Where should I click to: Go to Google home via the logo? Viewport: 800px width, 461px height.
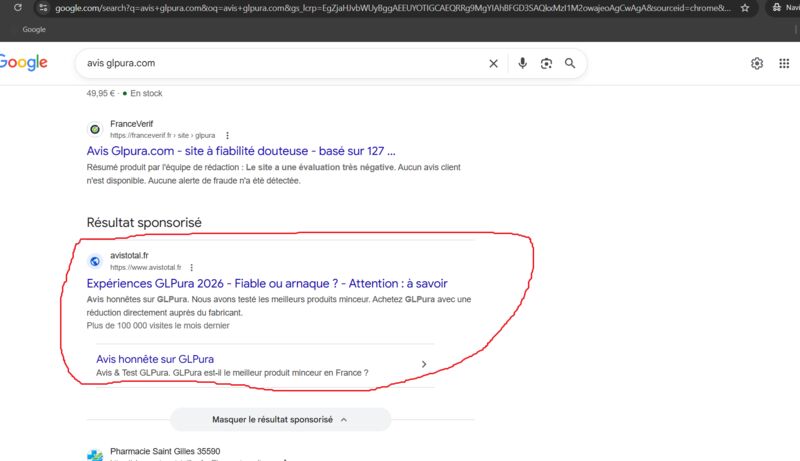pyautogui.click(x=23, y=63)
